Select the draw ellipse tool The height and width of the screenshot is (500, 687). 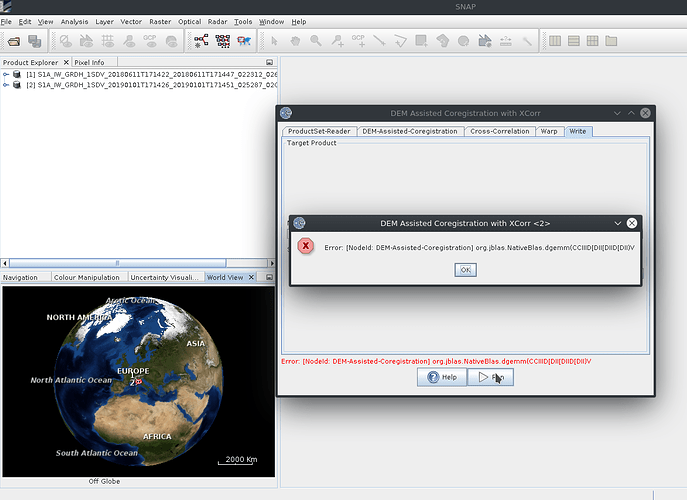click(464, 41)
